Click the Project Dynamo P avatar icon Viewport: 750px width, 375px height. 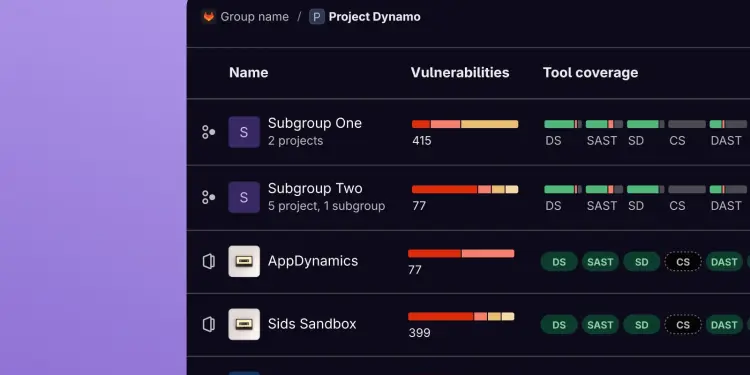click(317, 17)
